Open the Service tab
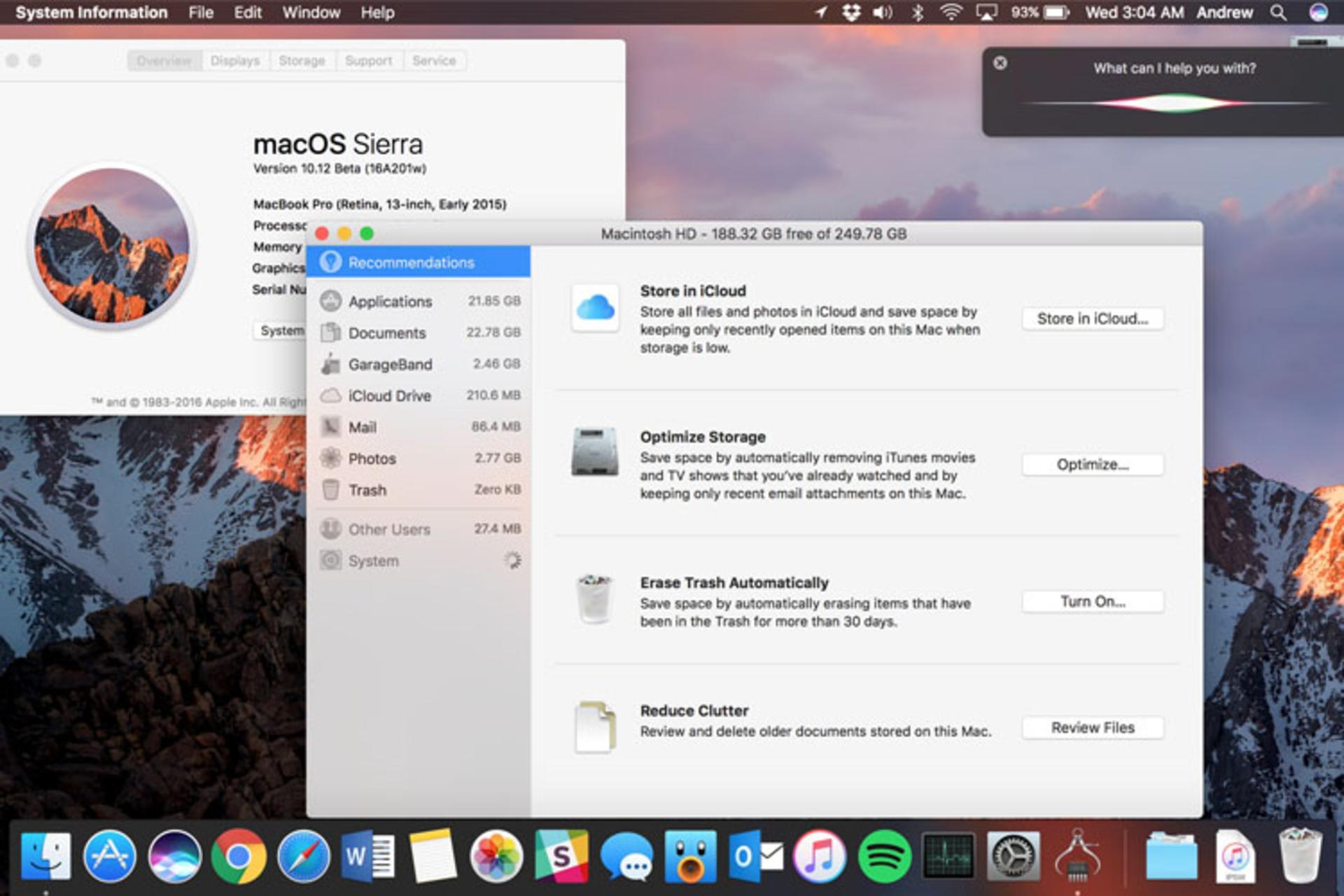This screenshot has height=896, width=1344. pos(434,61)
